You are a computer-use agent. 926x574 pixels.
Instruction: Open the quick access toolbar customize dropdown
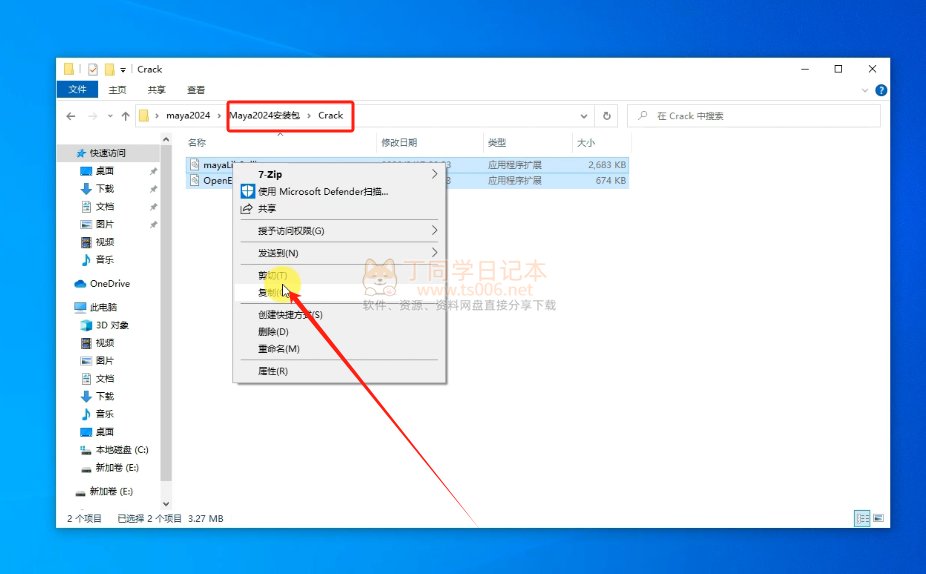[x=123, y=70]
